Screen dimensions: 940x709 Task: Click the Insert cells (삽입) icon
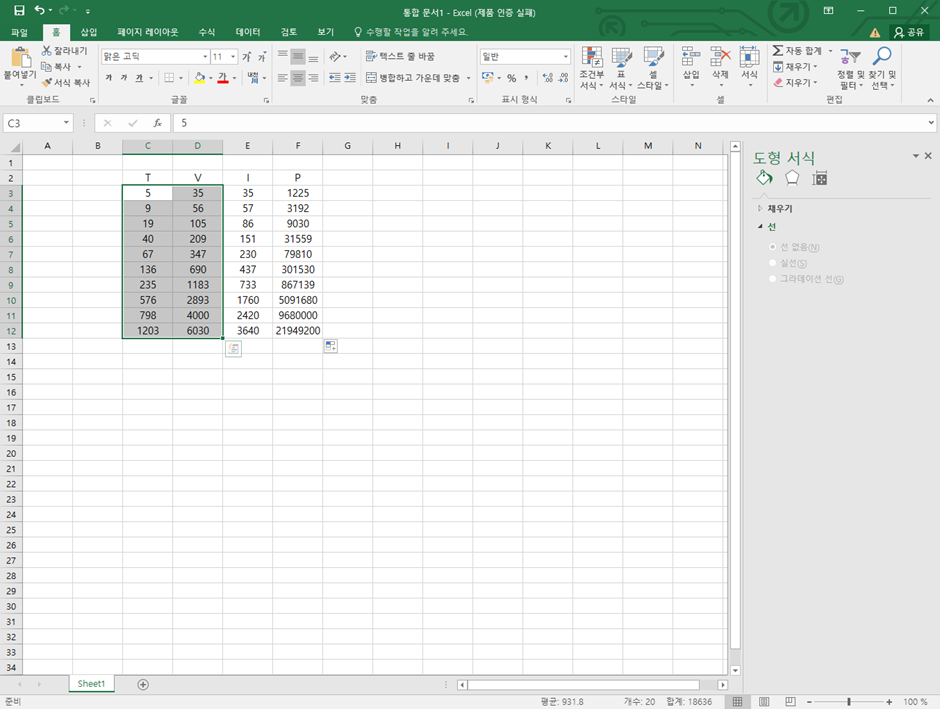(691, 57)
